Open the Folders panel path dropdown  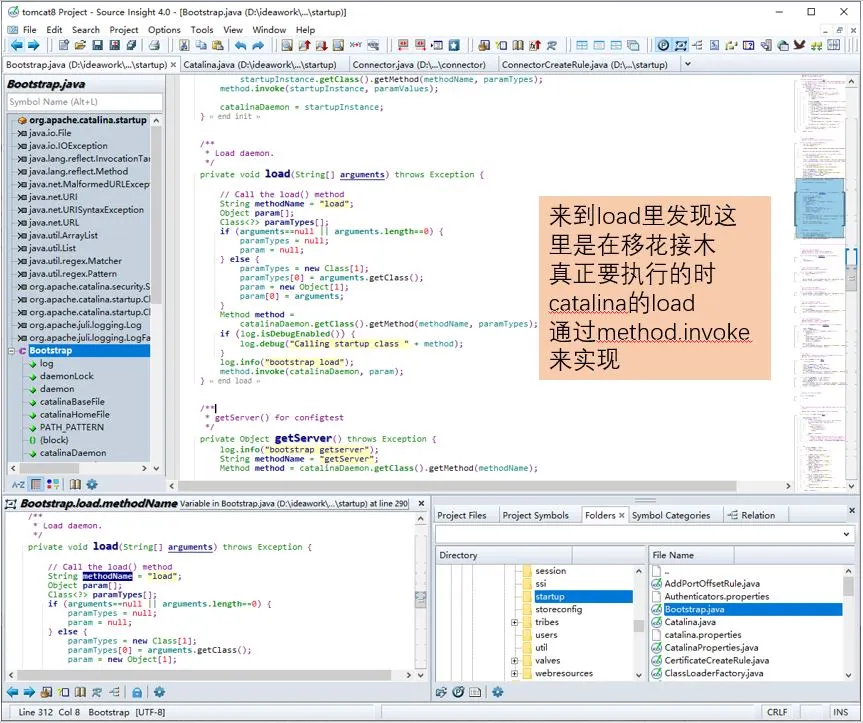846,534
